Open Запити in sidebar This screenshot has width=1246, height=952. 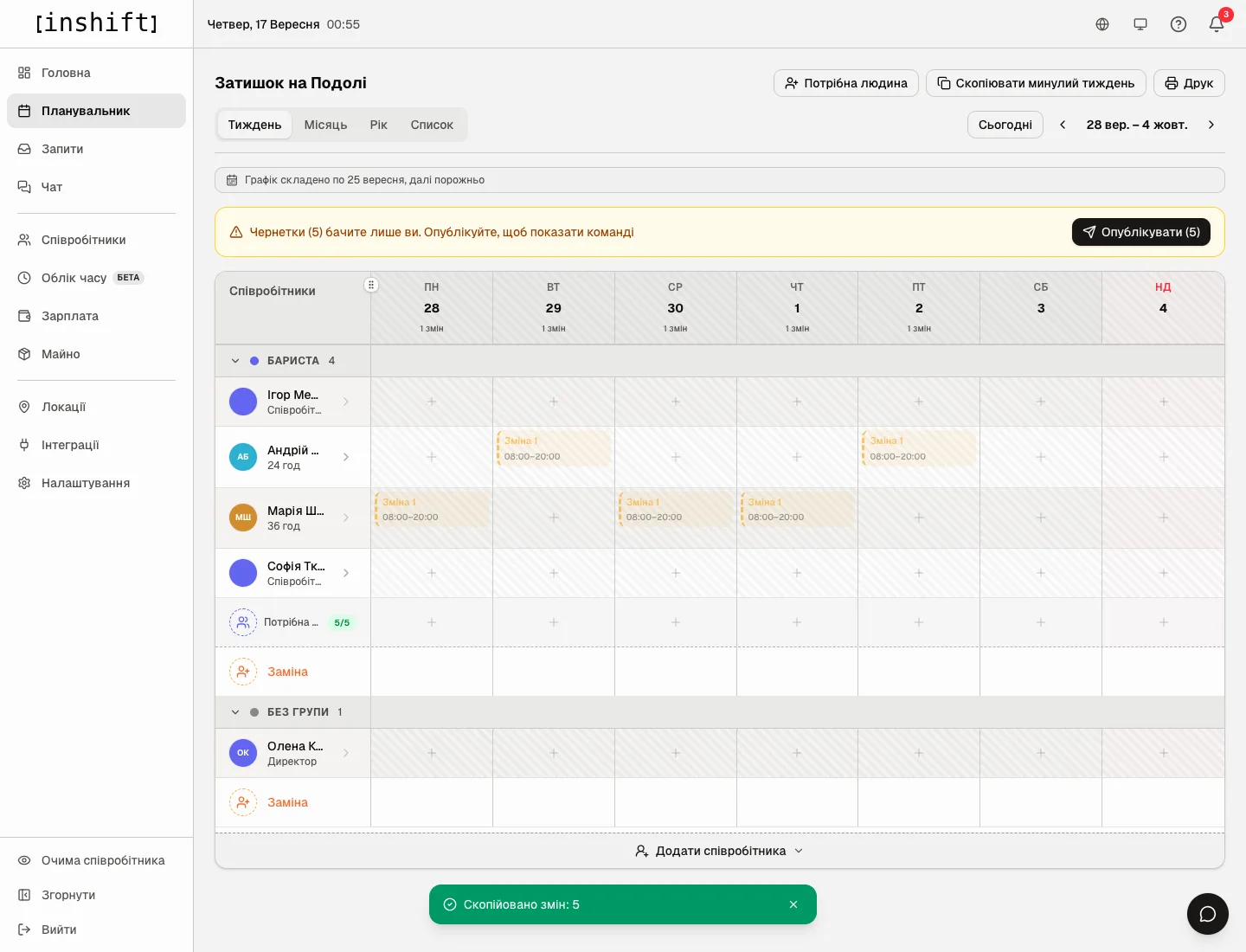(x=97, y=149)
